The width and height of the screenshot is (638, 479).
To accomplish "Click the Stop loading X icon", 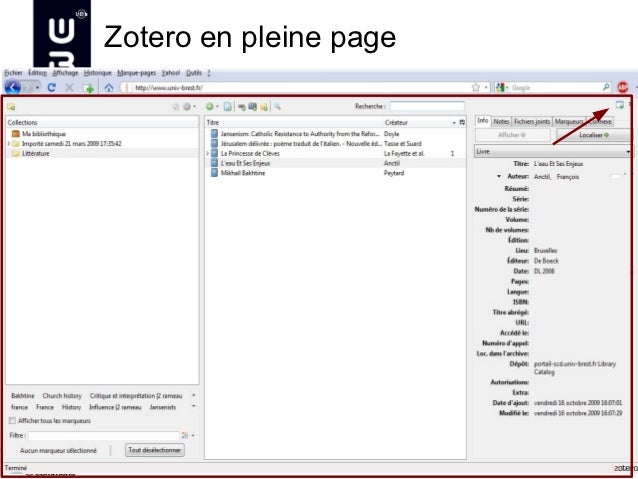I will point(70,87).
